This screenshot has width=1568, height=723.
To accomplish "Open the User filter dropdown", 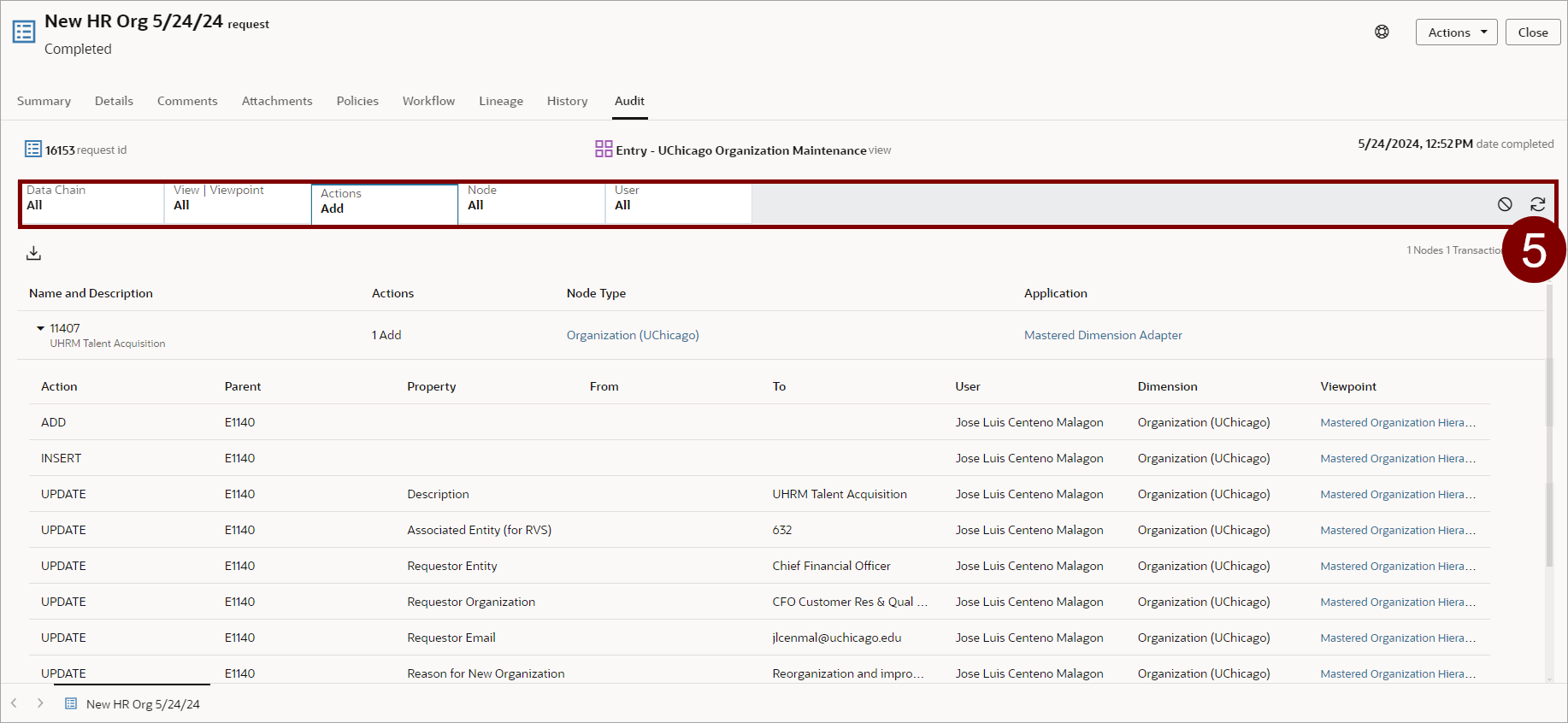I will tap(678, 203).
